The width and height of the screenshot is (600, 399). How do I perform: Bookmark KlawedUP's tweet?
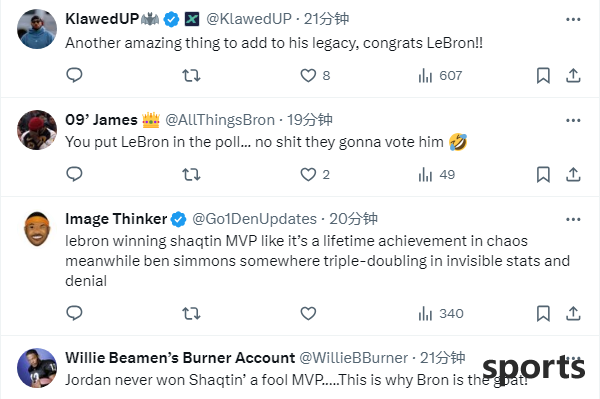point(543,75)
